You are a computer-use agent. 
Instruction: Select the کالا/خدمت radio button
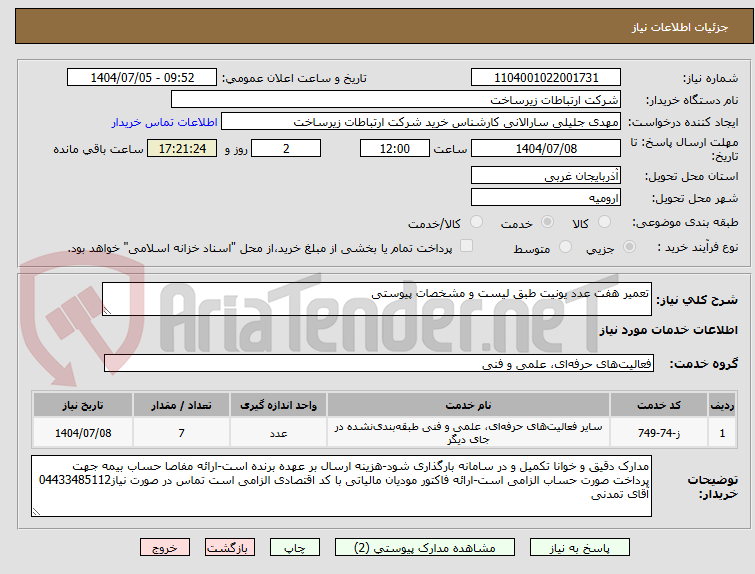pyautogui.click(x=476, y=222)
